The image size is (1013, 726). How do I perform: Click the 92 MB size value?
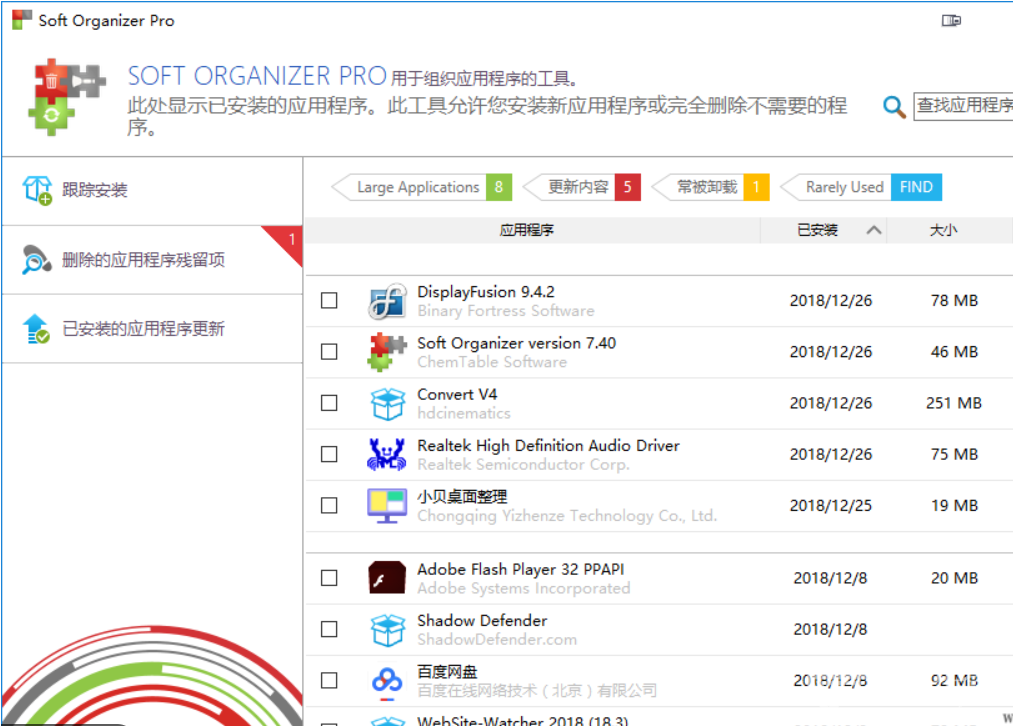(x=954, y=680)
